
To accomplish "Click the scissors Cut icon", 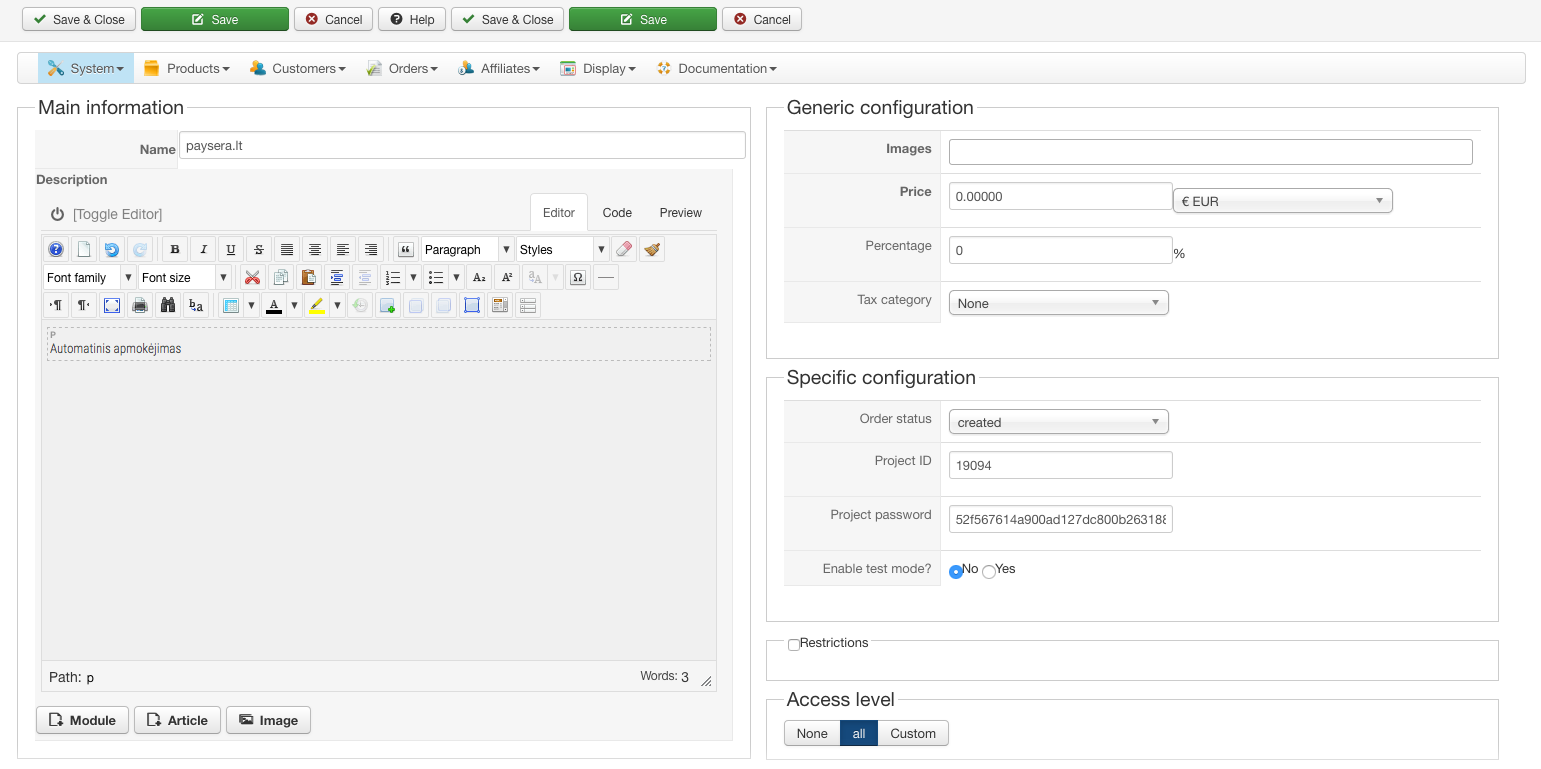I will pyautogui.click(x=253, y=278).
